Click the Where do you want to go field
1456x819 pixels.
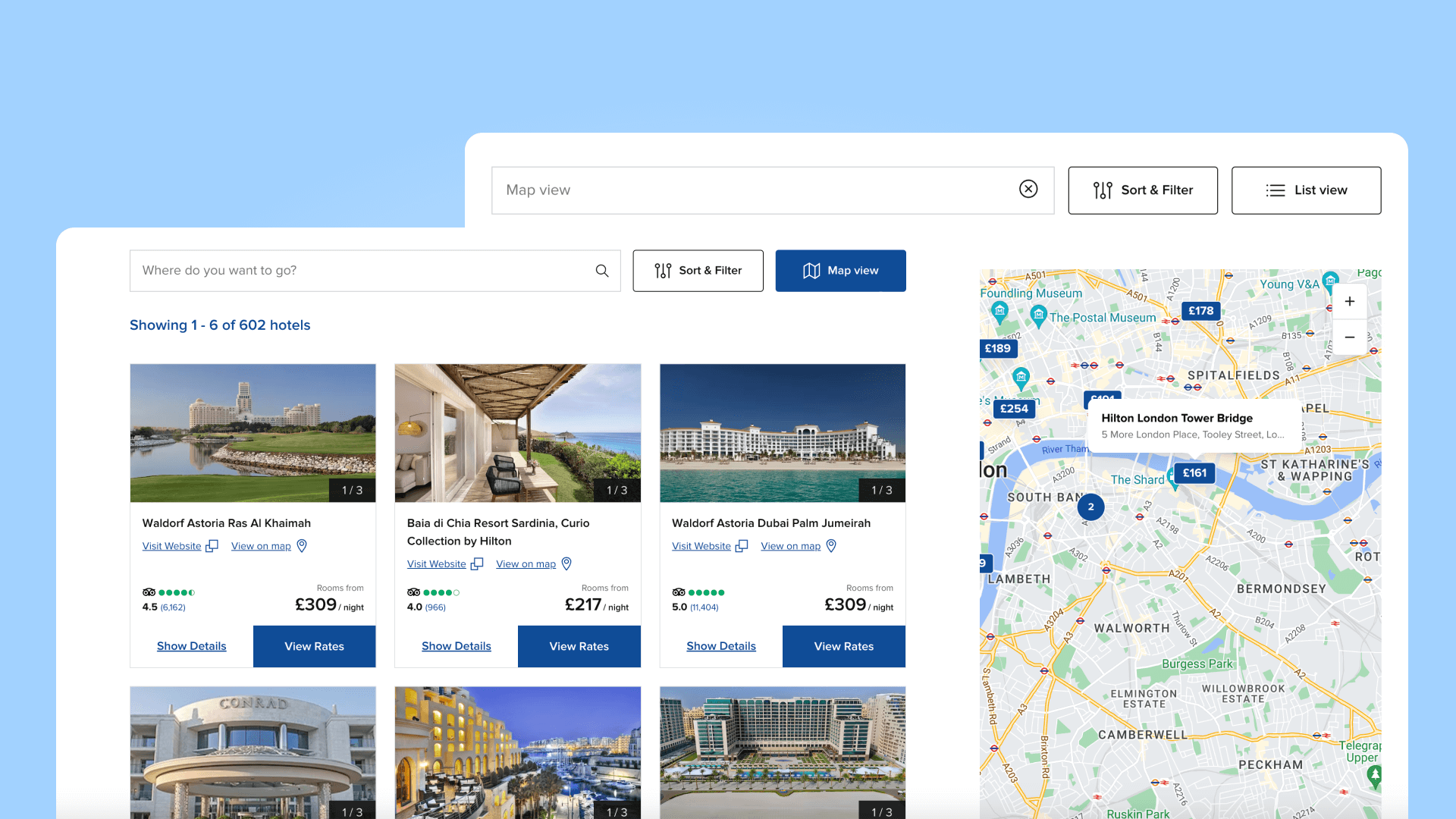click(x=341, y=270)
